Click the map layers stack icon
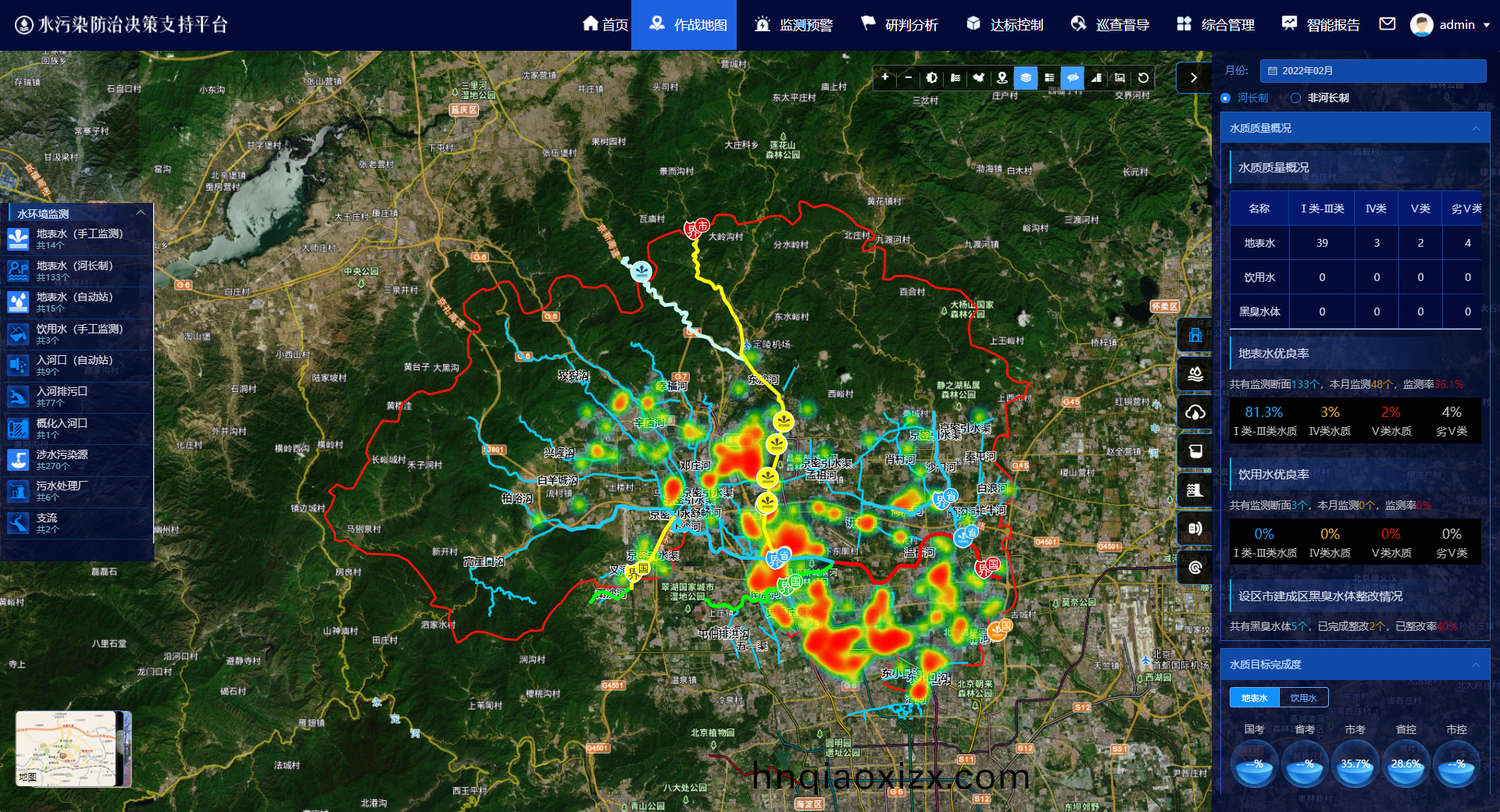1500x812 pixels. coord(1026,77)
